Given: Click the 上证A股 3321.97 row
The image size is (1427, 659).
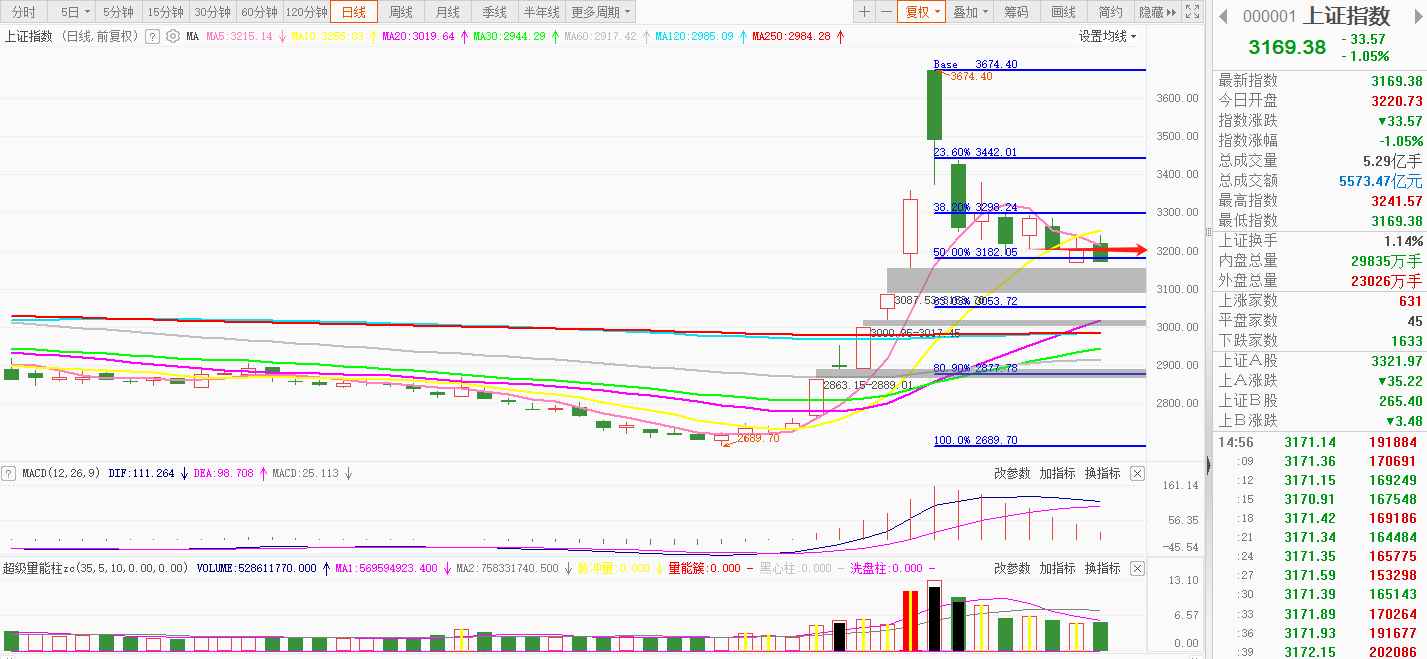Looking at the screenshot, I should [1320, 361].
